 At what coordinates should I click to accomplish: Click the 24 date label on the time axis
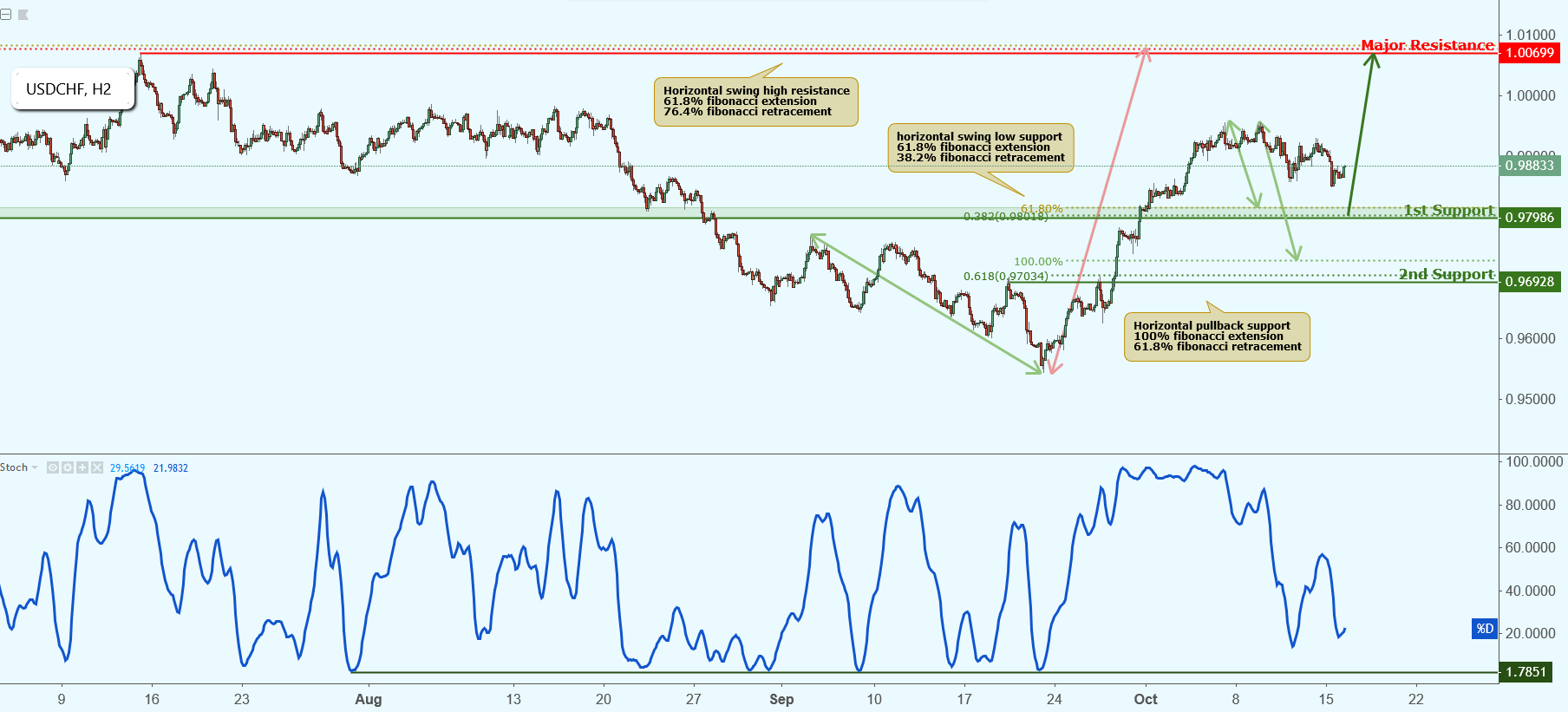[1054, 699]
